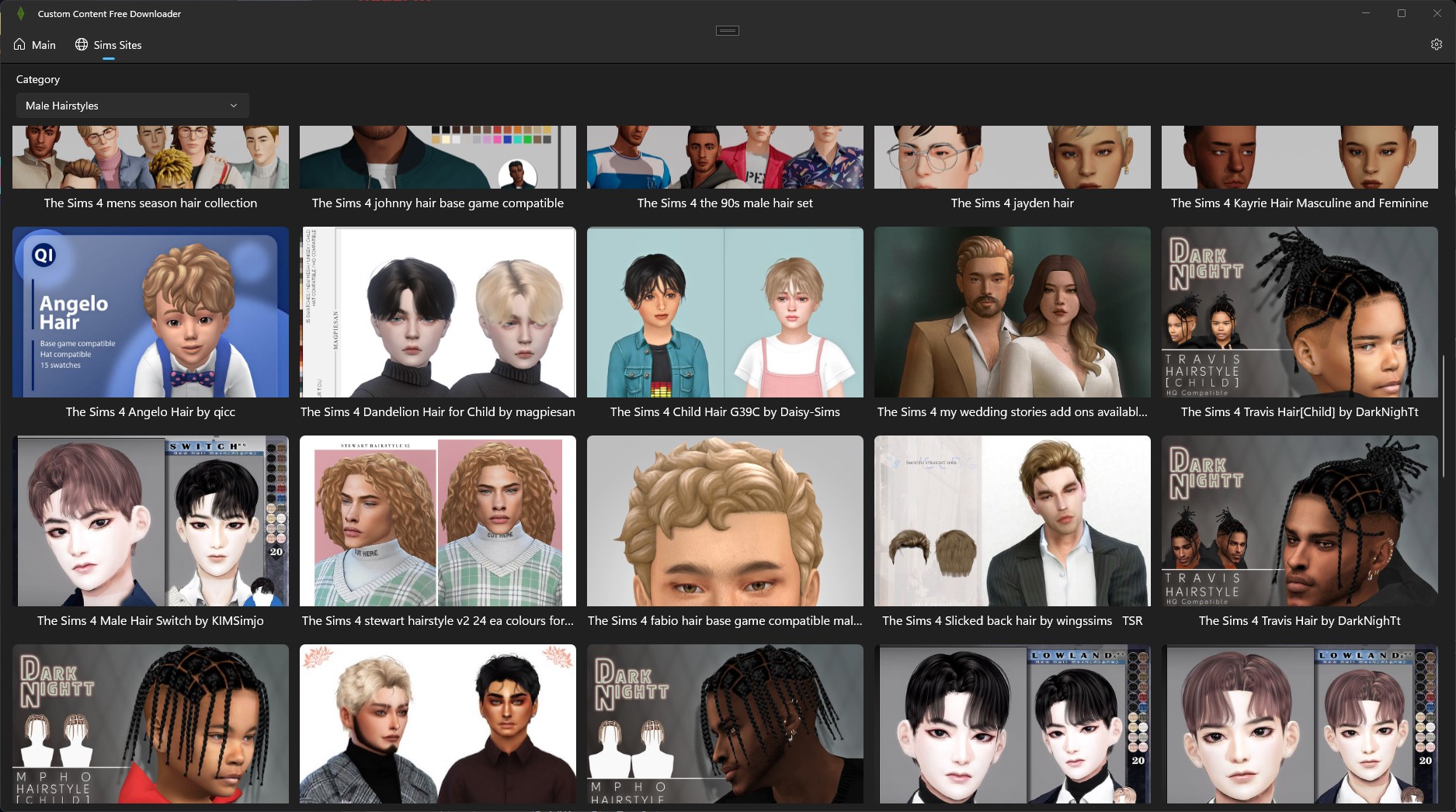
Task: Expand the Male Hairstyles category dropdown
Action: tap(132, 106)
